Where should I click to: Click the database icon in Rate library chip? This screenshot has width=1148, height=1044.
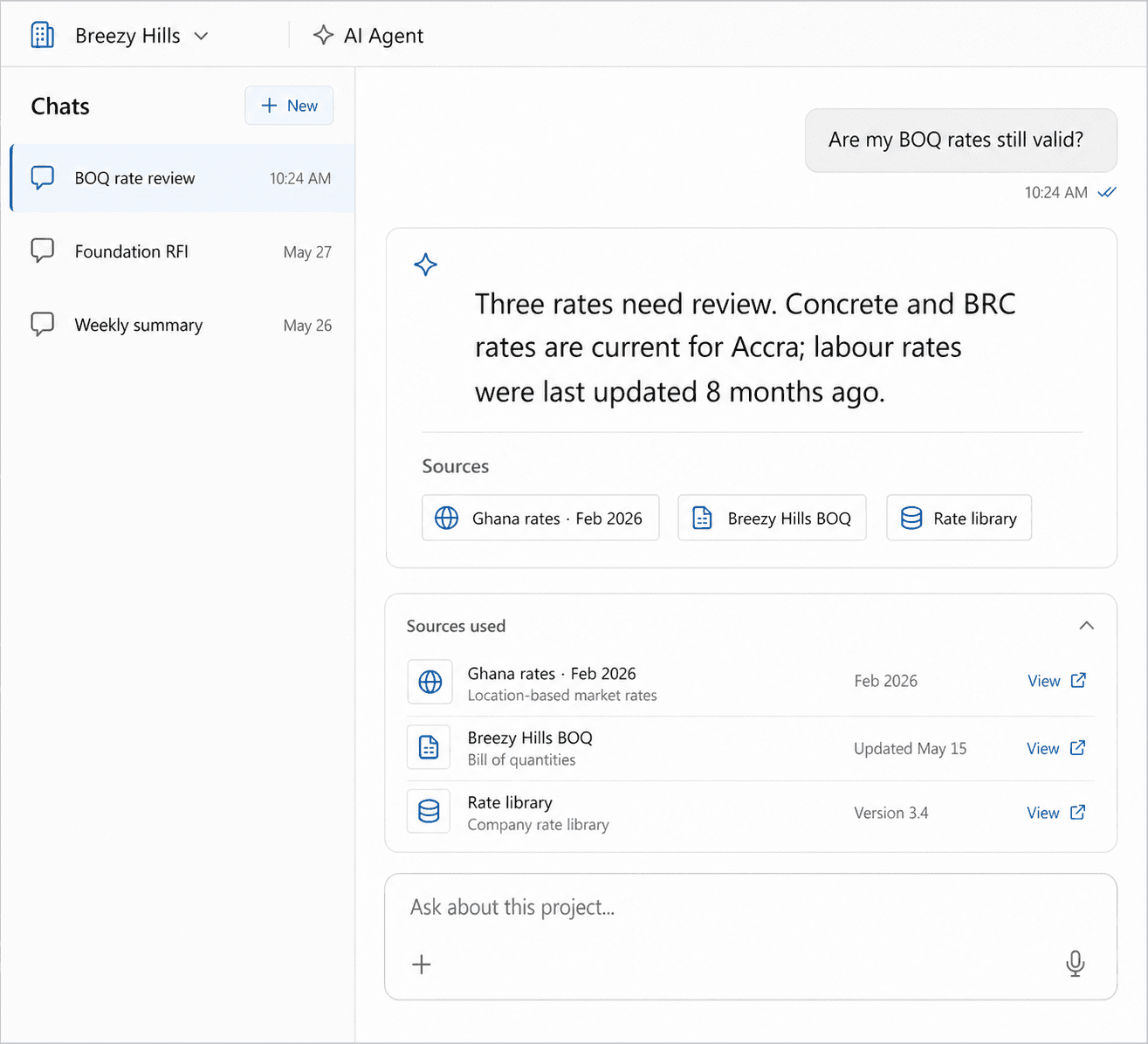(x=911, y=518)
